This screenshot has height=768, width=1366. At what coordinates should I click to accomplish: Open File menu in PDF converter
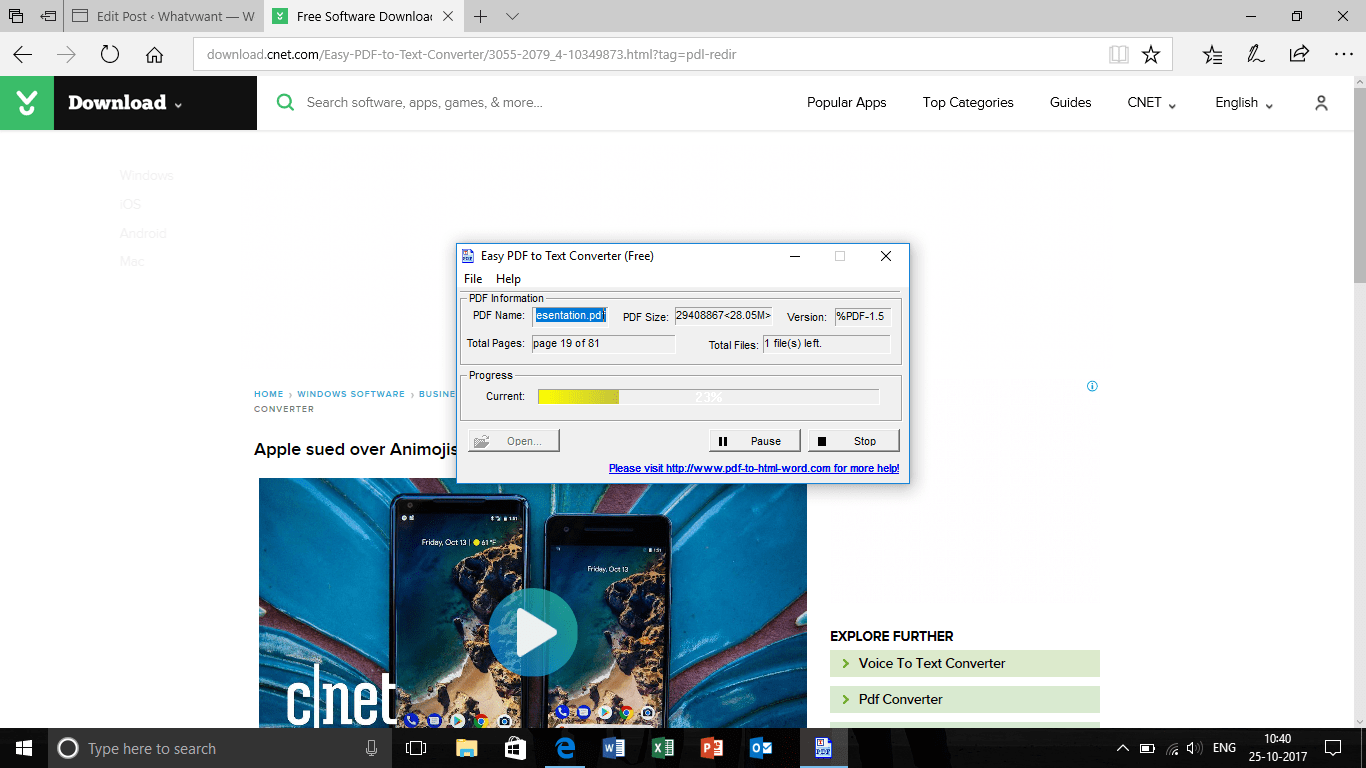coord(473,279)
